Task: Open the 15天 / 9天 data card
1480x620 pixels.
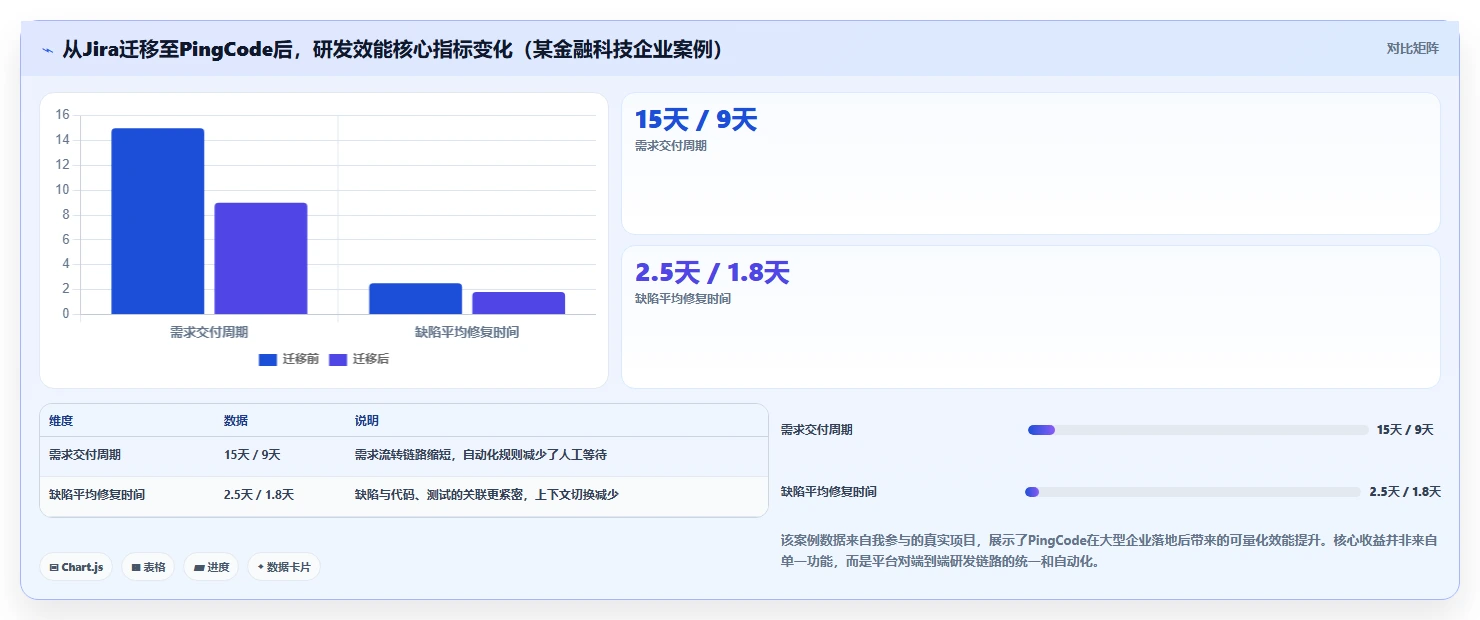Action: [1031, 164]
